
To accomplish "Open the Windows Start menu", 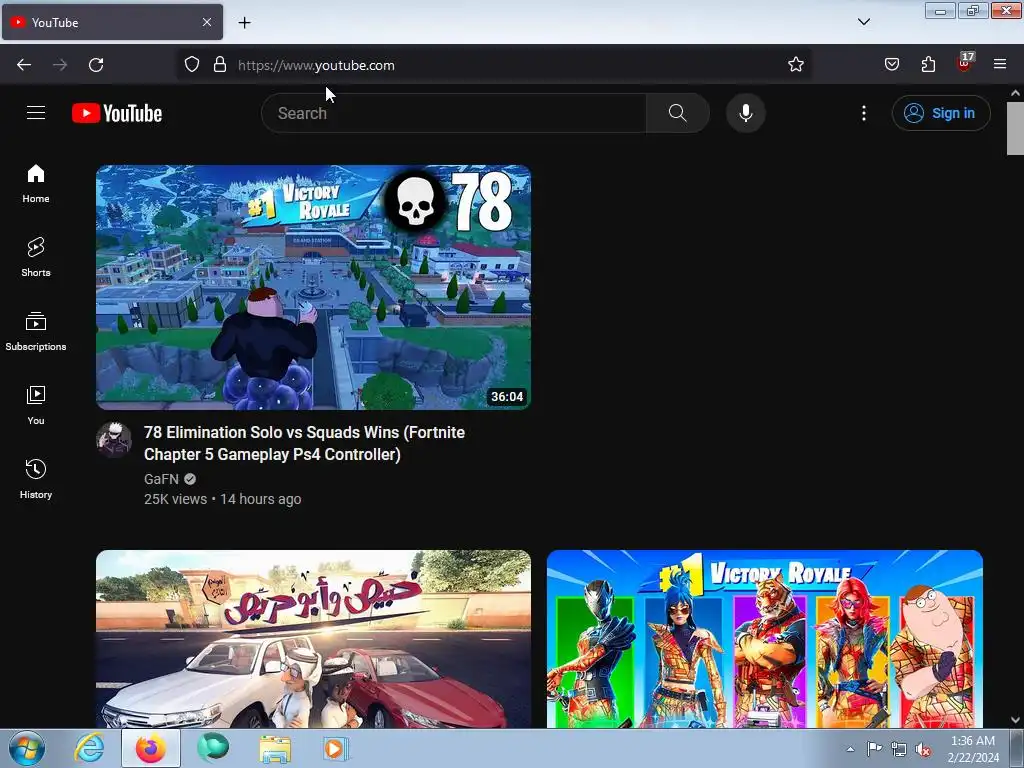I will click(x=27, y=749).
